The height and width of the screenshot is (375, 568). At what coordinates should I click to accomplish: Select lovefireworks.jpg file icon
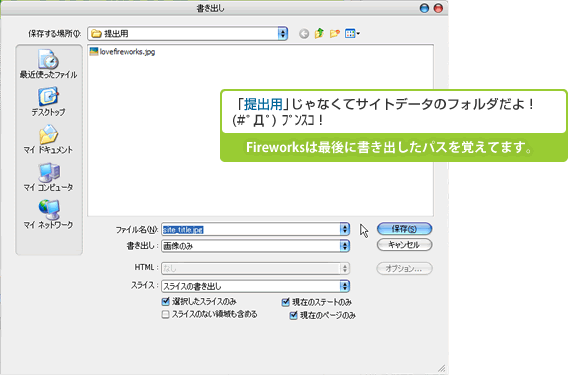94,51
